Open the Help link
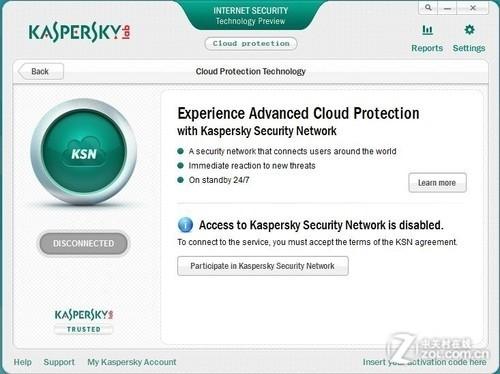Screen dimensions: 500x374 pos(23,362)
